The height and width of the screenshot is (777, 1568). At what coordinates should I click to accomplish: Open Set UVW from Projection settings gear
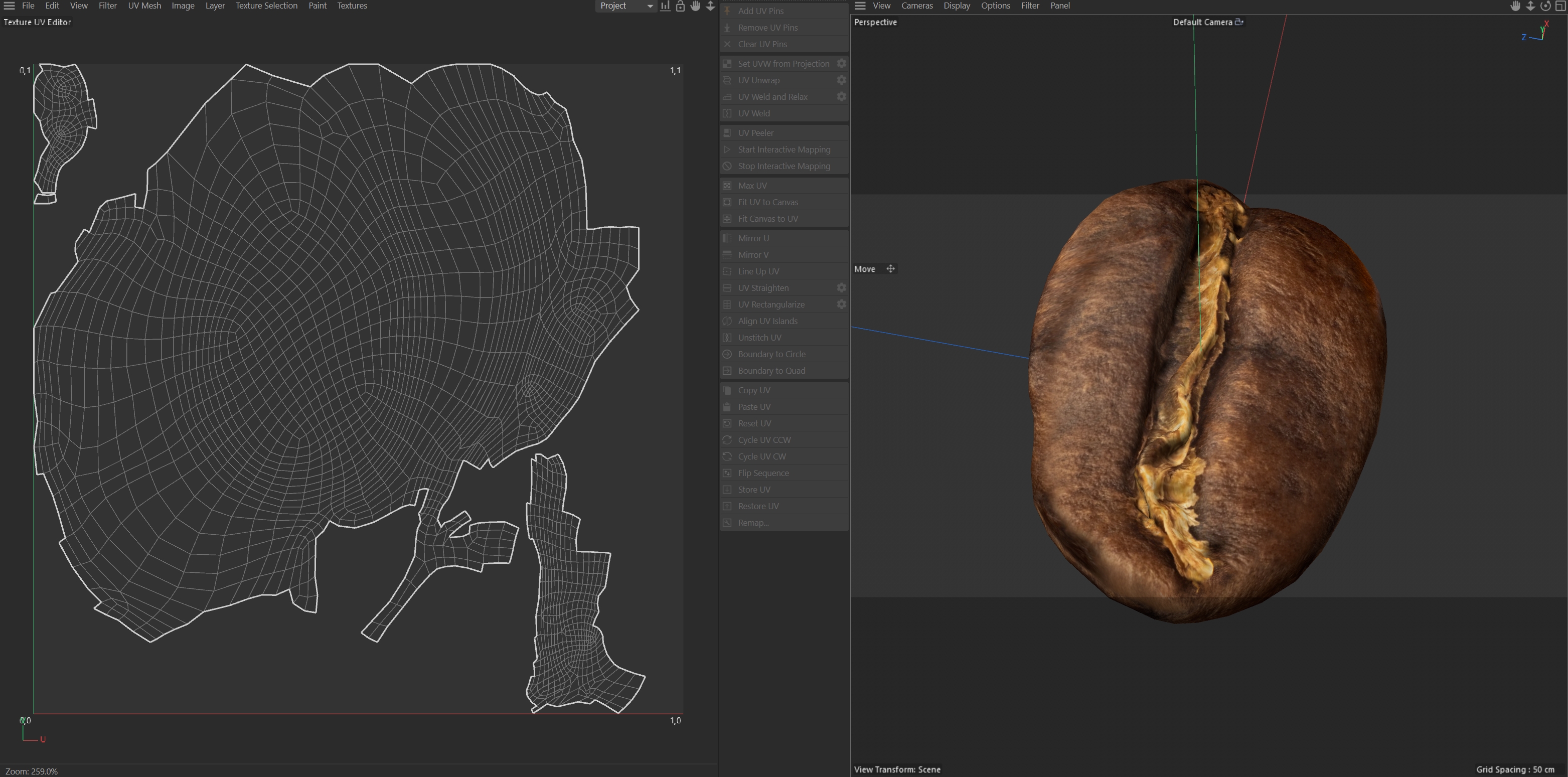tap(841, 63)
